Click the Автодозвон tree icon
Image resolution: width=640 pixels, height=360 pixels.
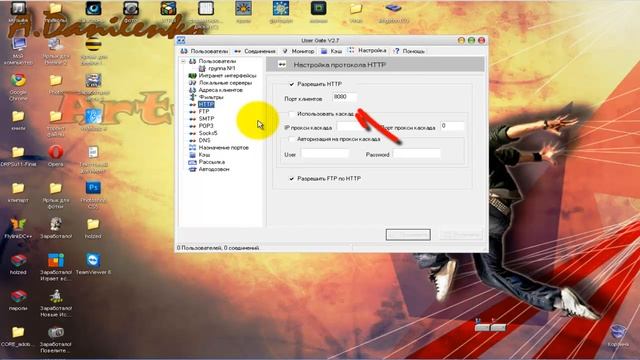coord(193,169)
